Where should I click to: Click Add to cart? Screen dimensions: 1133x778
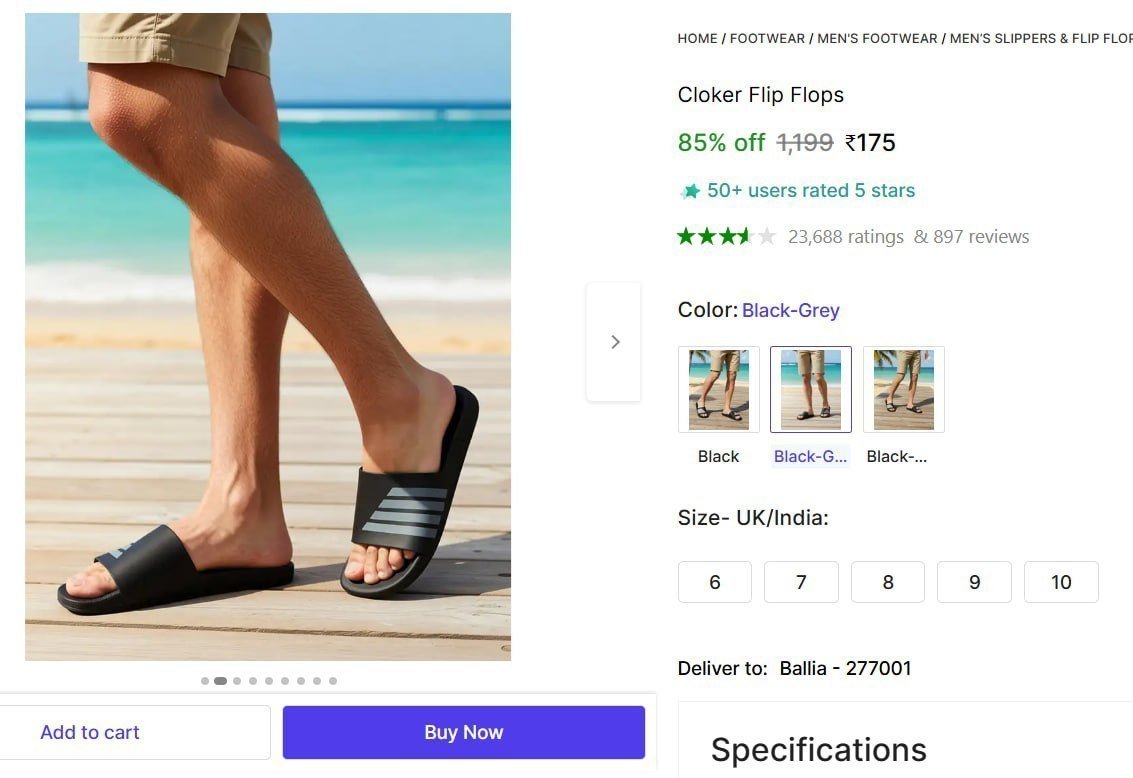(x=89, y=731)
